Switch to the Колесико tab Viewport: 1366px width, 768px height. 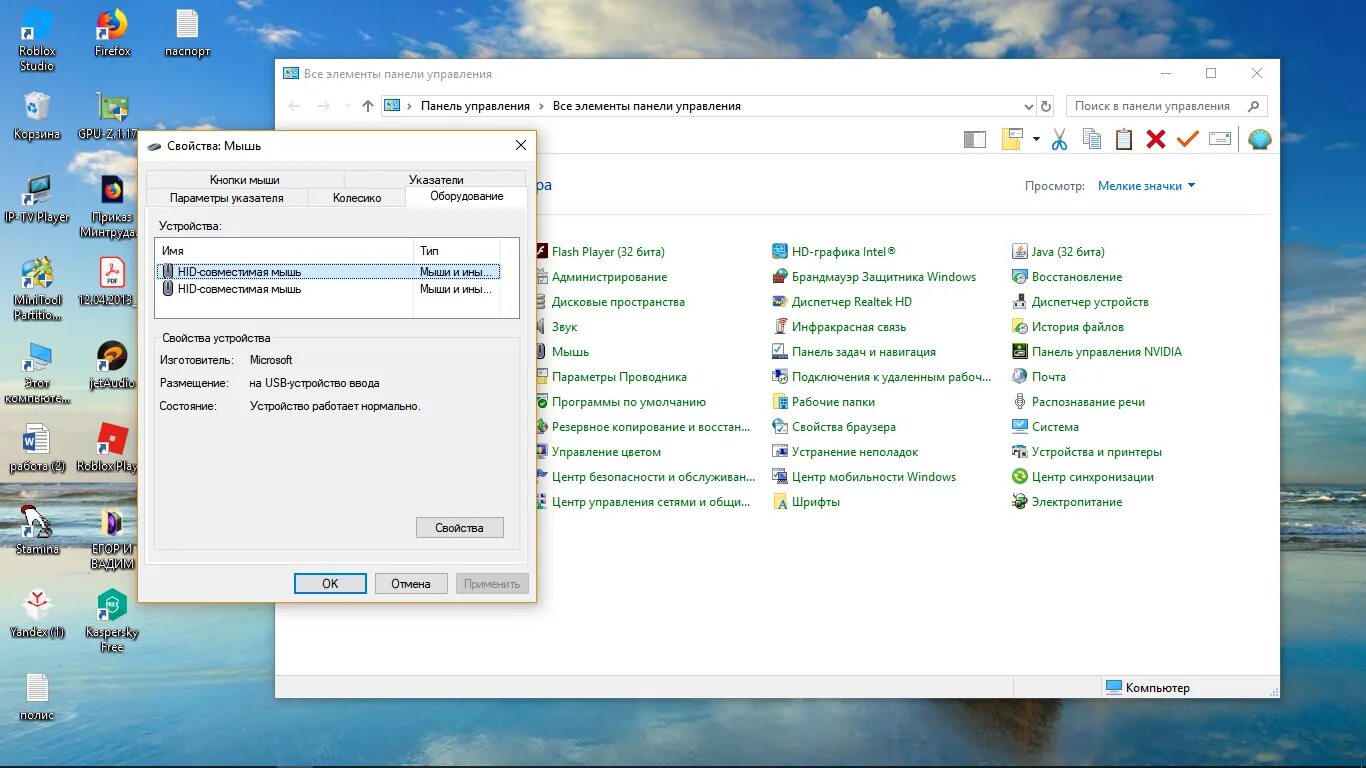point(356,197)
